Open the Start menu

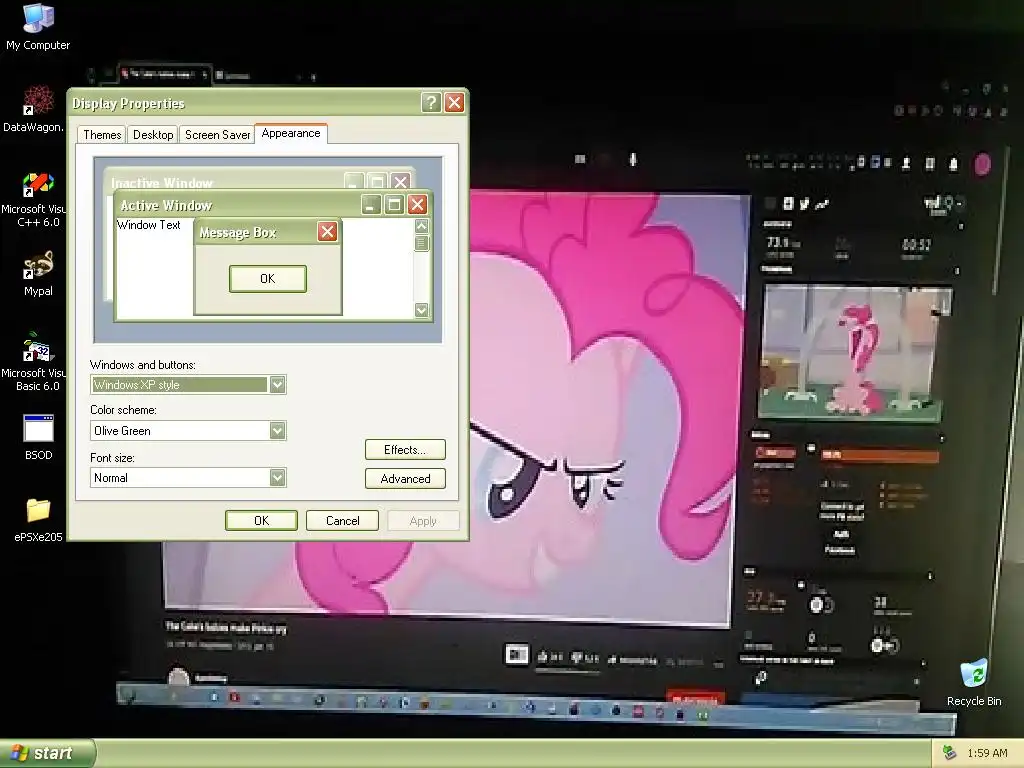[x=47, y=753]
